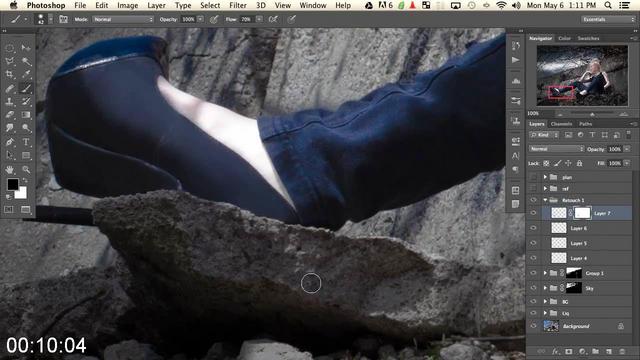
Task: Change screen mode from toolbox
Action: tap(26, 209)
